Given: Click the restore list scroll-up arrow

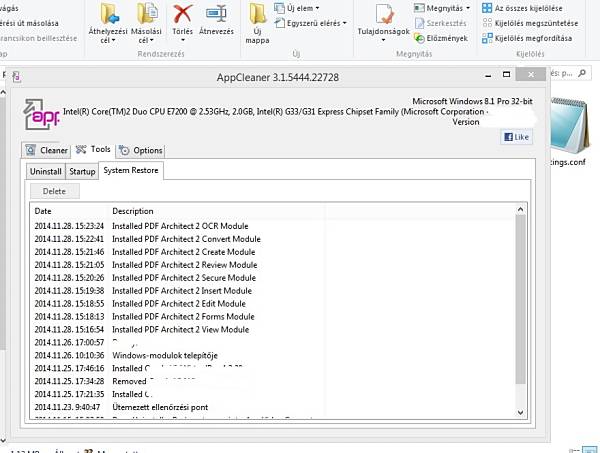Looking at the screenshot, I should pos(520,209).
